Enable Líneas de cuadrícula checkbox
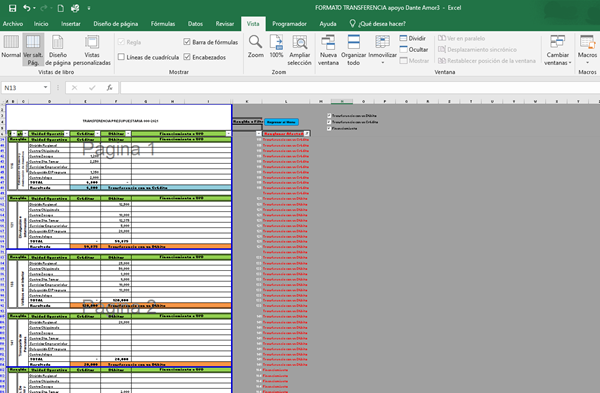Viewport: 600px width, 393px height. point(121,57)
